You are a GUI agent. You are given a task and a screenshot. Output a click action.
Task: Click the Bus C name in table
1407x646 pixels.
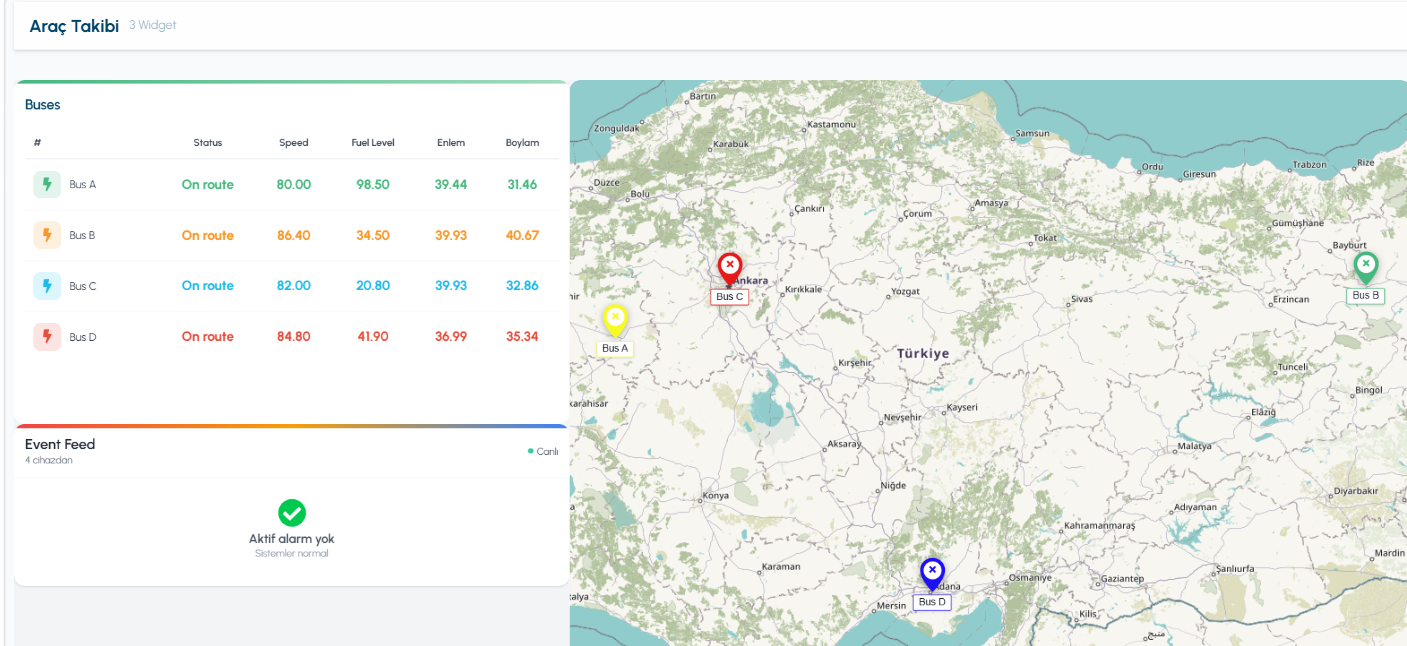tap(83, 286)
